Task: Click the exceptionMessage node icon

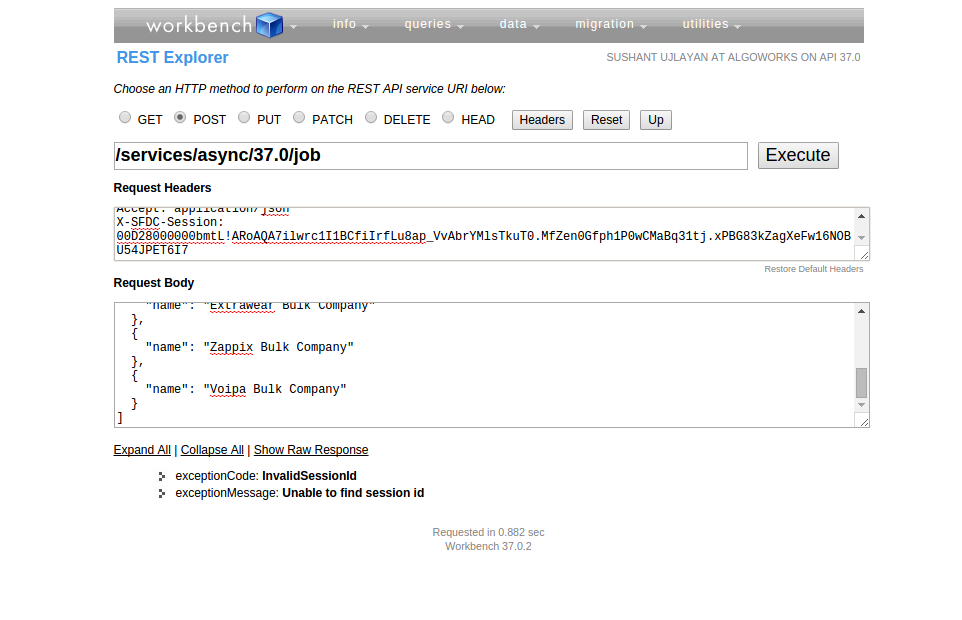Action: pyautogui.click(x=162, y=493)
